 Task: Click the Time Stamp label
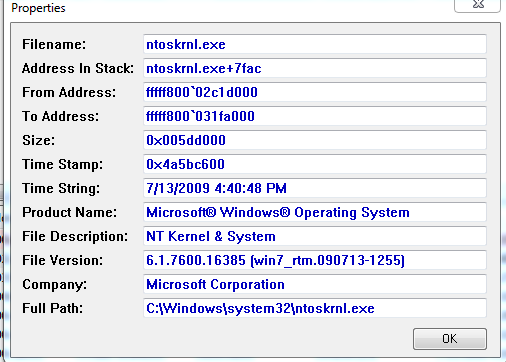[x=62, y=164]
